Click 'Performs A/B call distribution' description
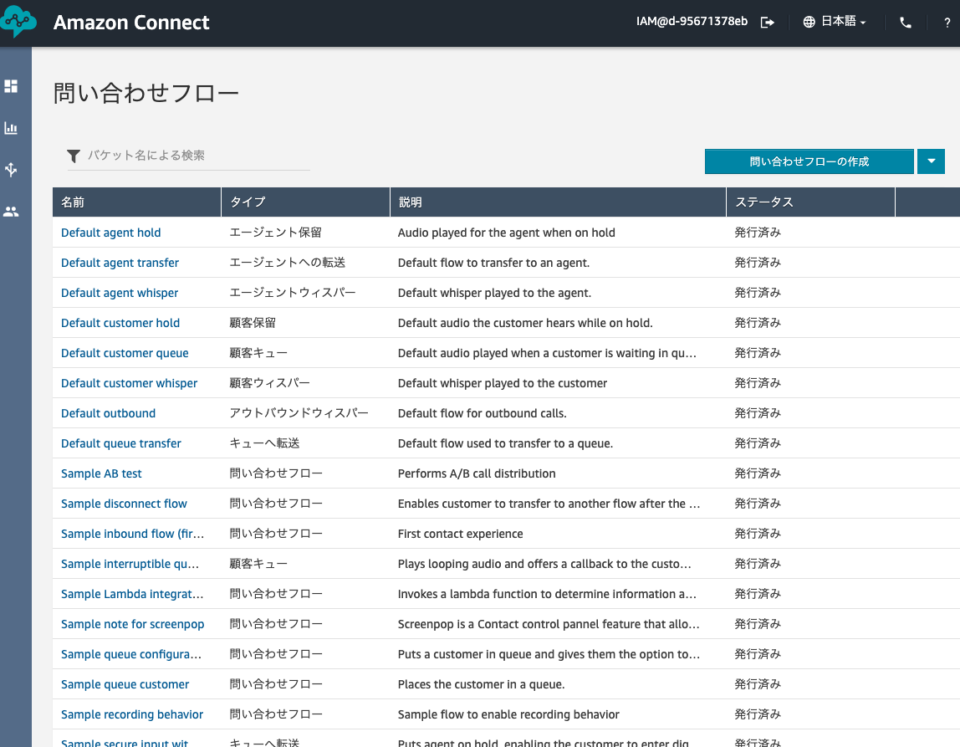 pos(477,473)
